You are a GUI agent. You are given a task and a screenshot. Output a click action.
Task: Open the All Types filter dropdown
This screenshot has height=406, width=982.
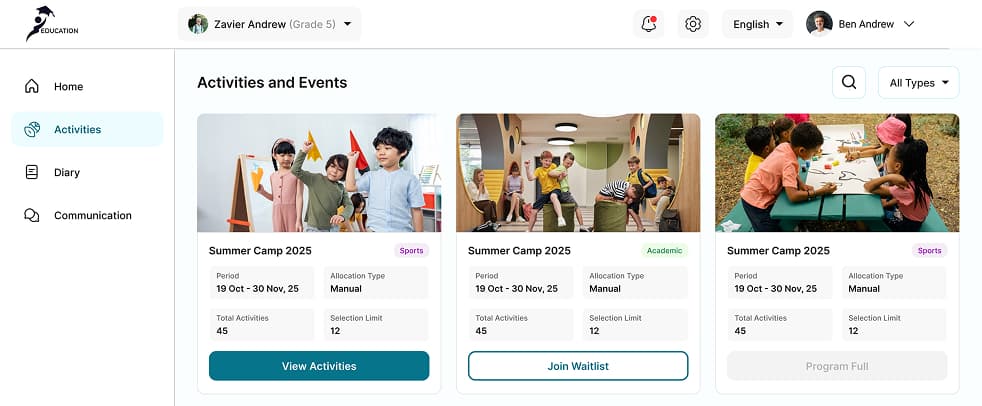coord(918,83)
